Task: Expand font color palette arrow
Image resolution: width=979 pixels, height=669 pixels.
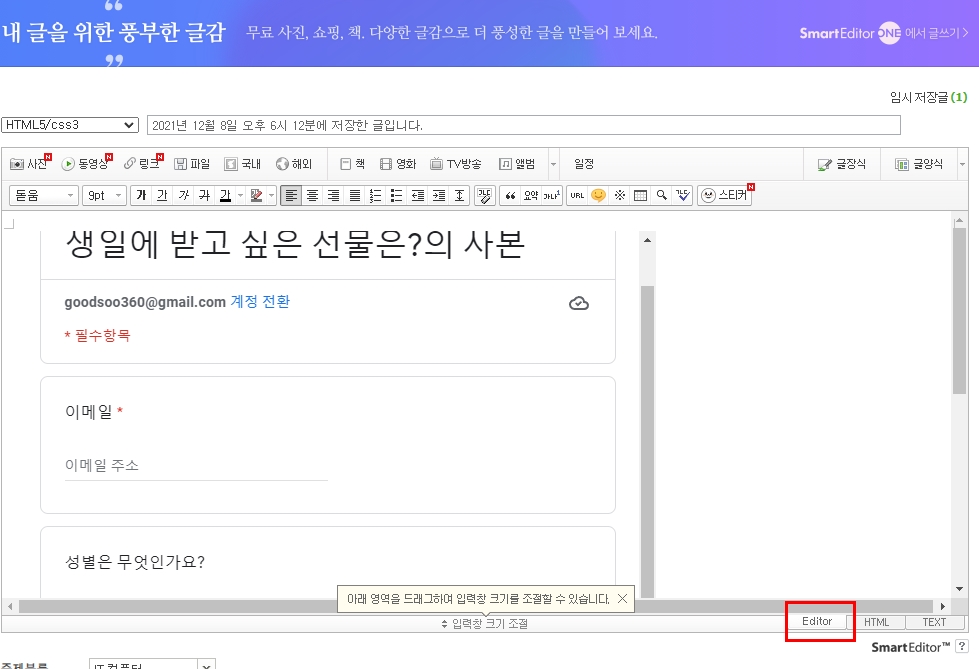Action: (240, 196)
